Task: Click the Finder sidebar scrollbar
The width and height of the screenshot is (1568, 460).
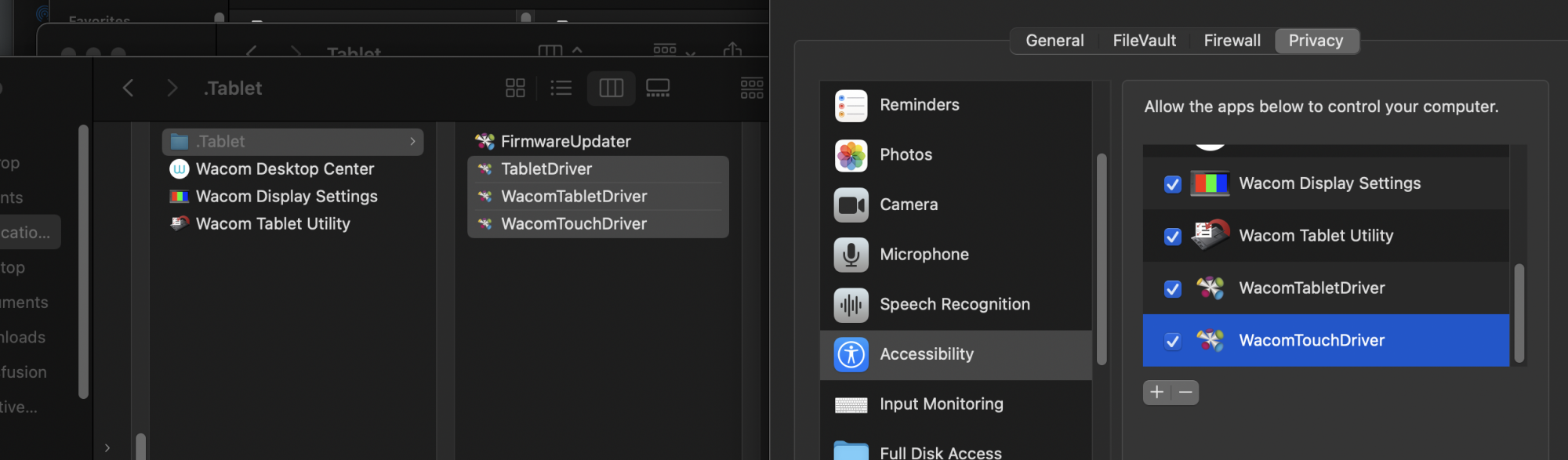Action: pos(84,261)
